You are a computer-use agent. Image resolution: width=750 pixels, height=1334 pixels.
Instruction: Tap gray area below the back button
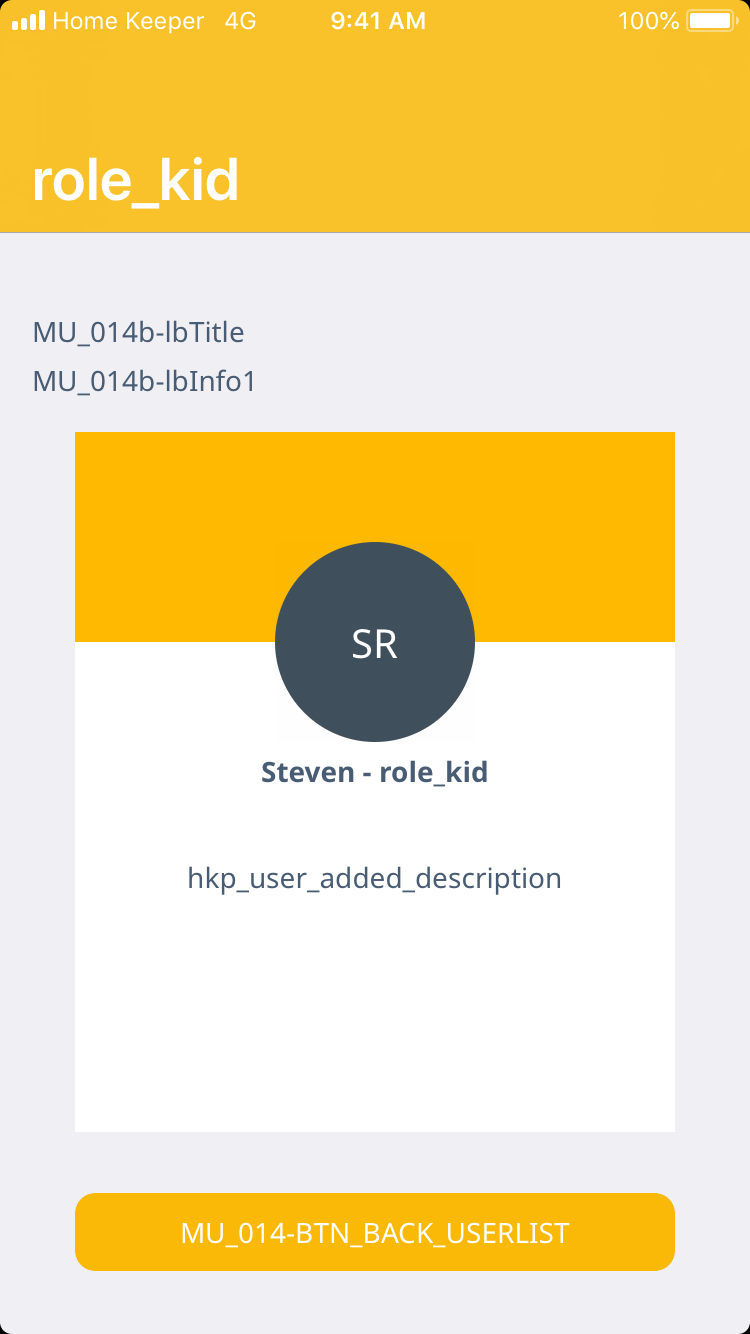pyautogui.click(x=375, y=1305)
